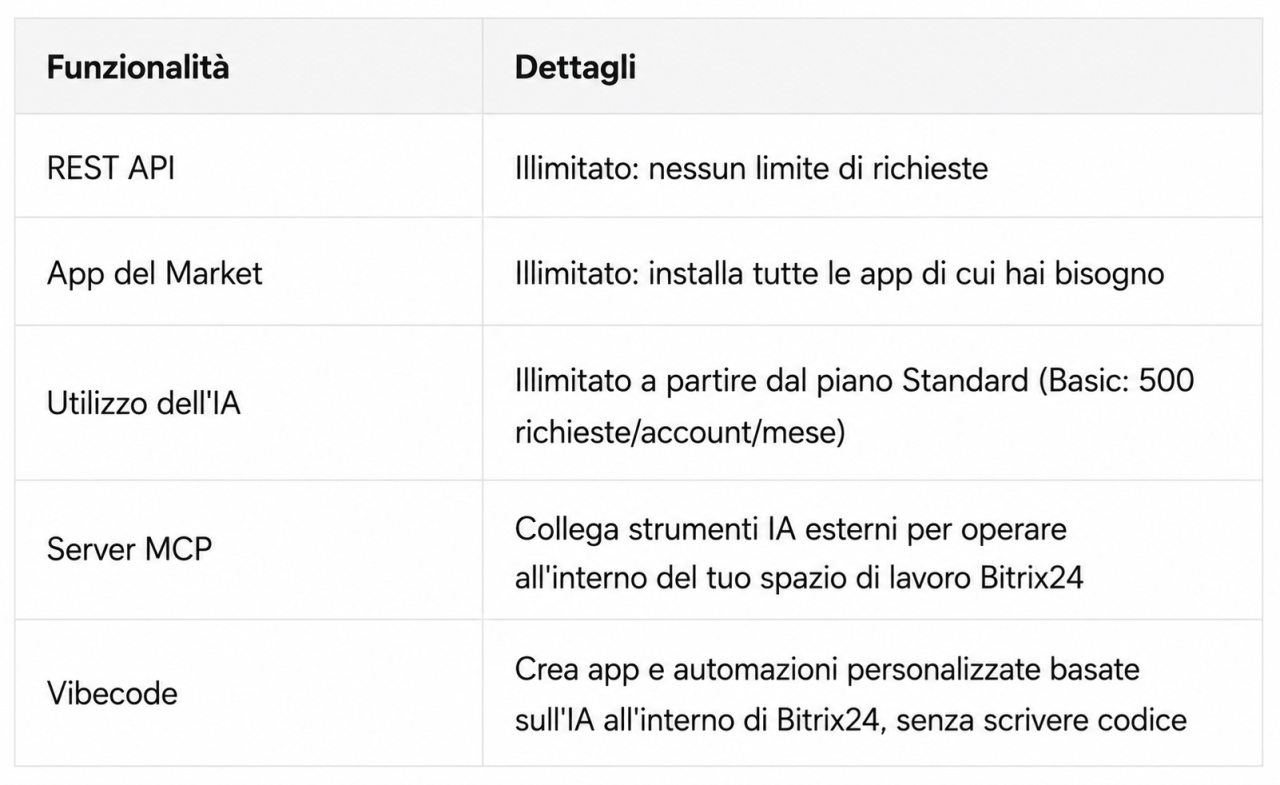Click 'Illimitato: nessun limite di richieste' text
The height and width of the screenshot is (785, 1280).
[x=751, y=167]
